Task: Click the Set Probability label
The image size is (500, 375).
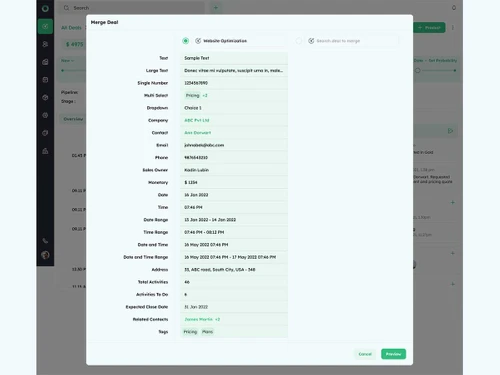Action: pyautogui.click(x=443, y=61)
